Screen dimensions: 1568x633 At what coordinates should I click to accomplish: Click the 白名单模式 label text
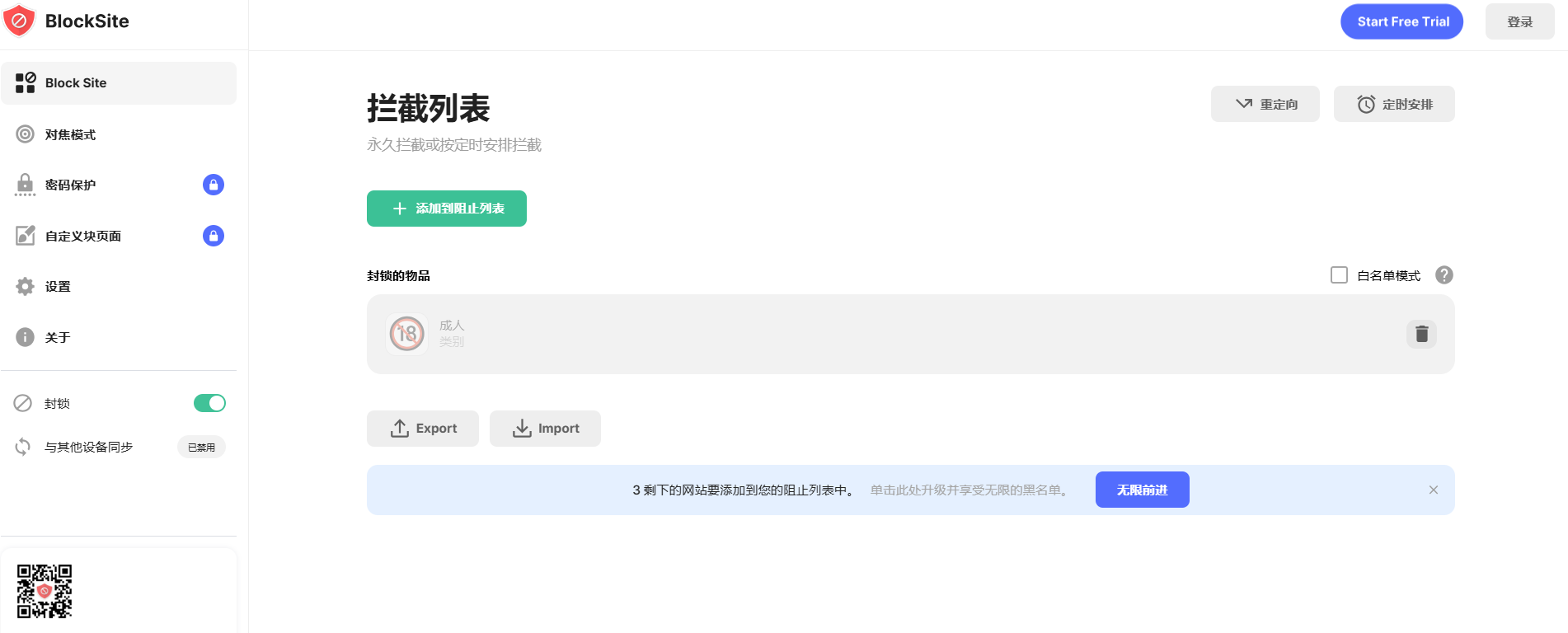(1389, 276)
